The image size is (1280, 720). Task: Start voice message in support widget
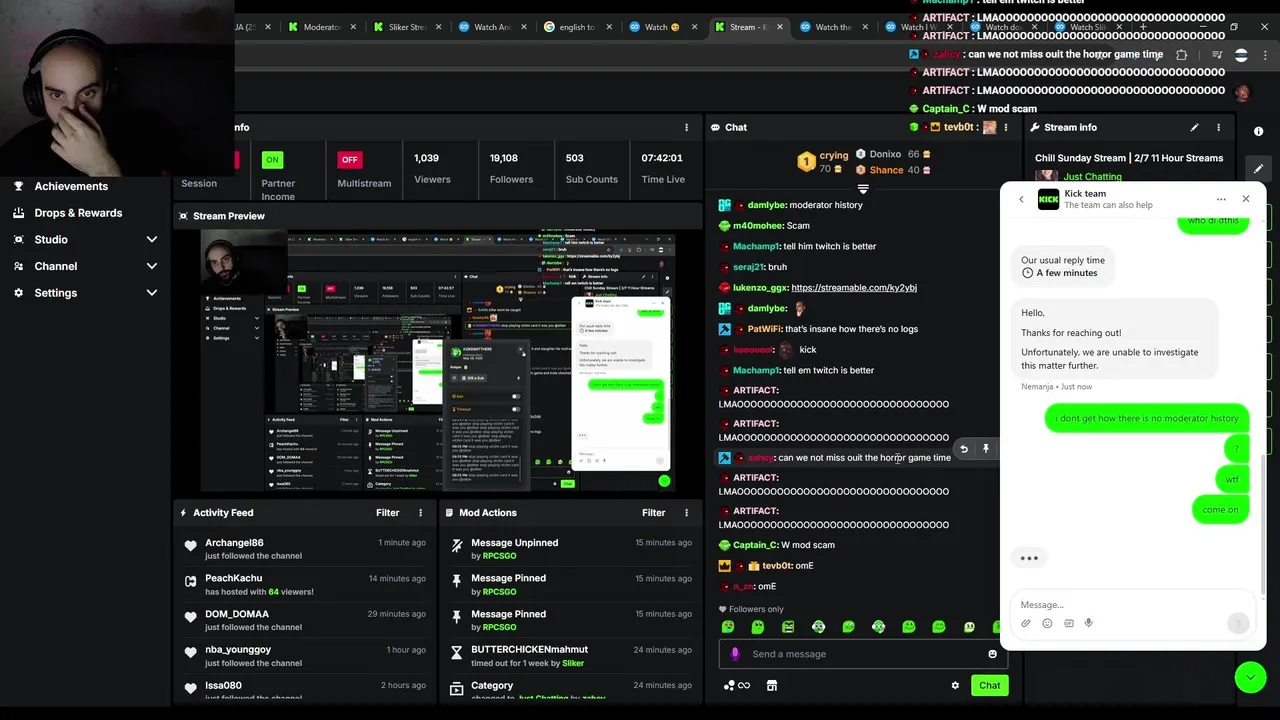(x=1089, y=624)
